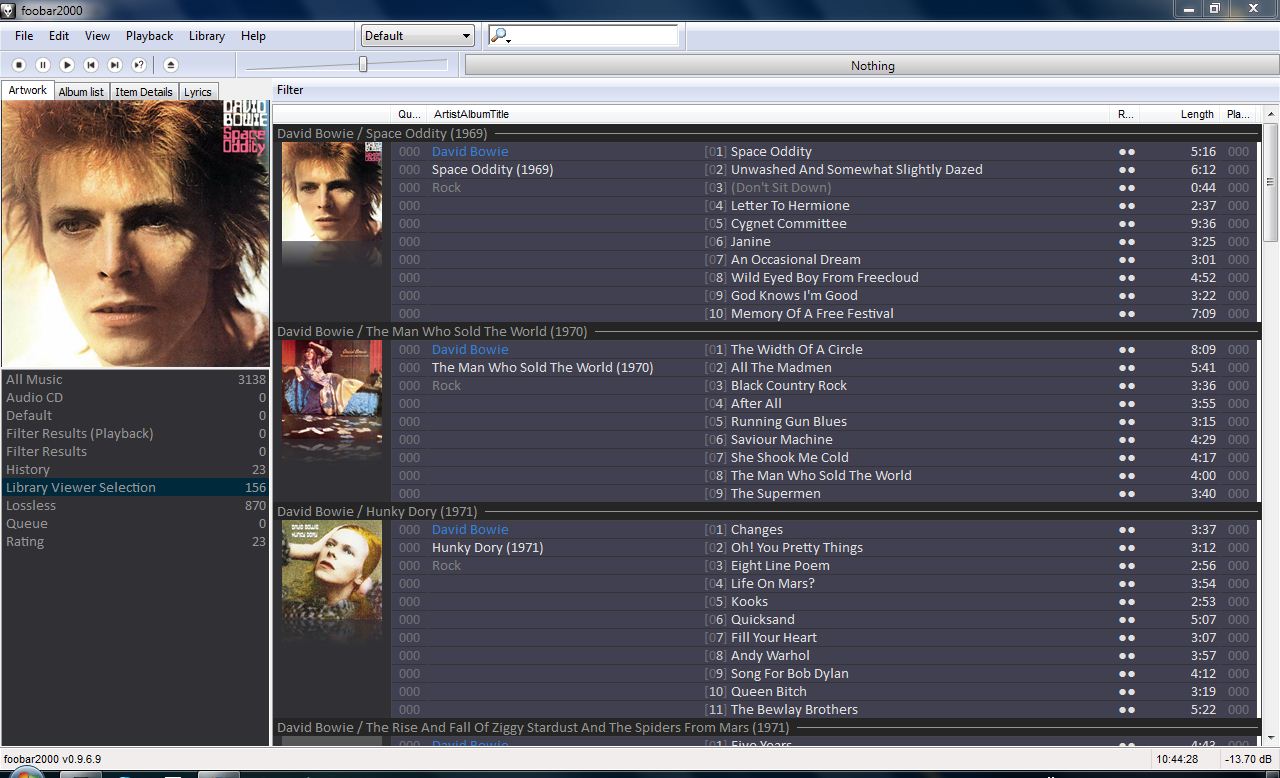Viewport: 1280px width, 778px height.
Task: Skip to the next track
Action: (115, 65)
